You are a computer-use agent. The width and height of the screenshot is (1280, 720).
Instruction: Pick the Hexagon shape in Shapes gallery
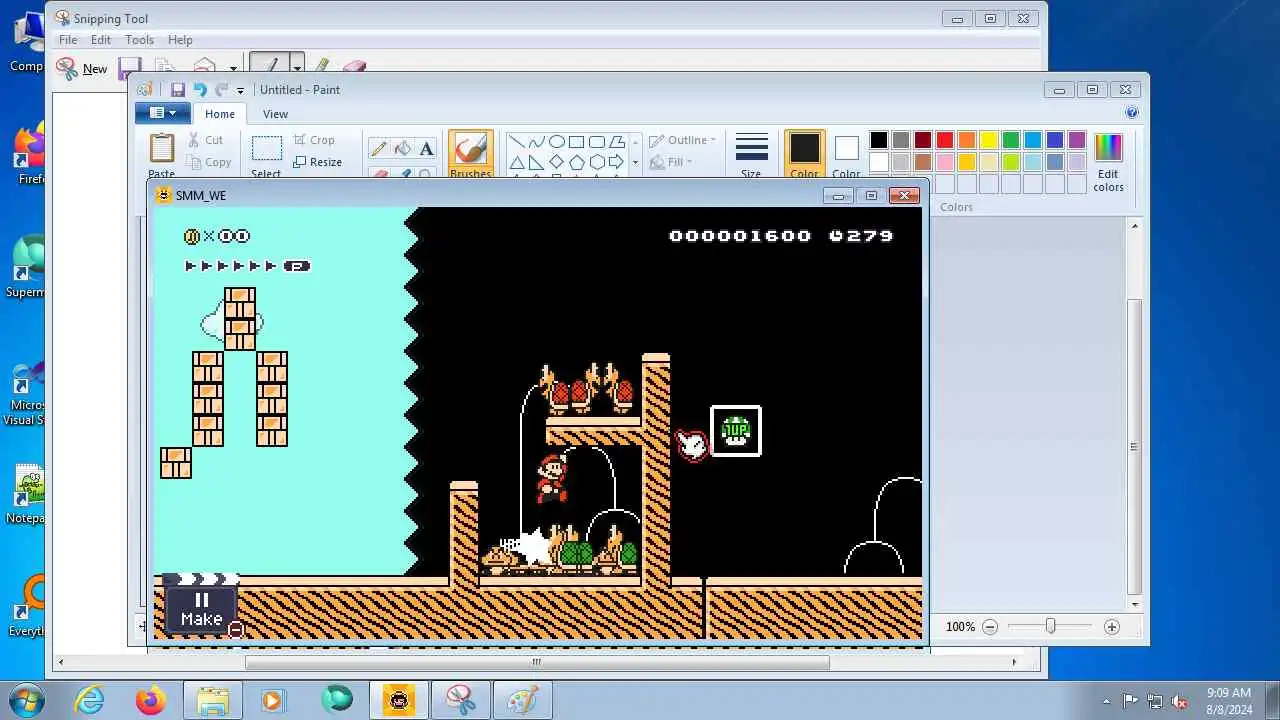tap(597, 162)
